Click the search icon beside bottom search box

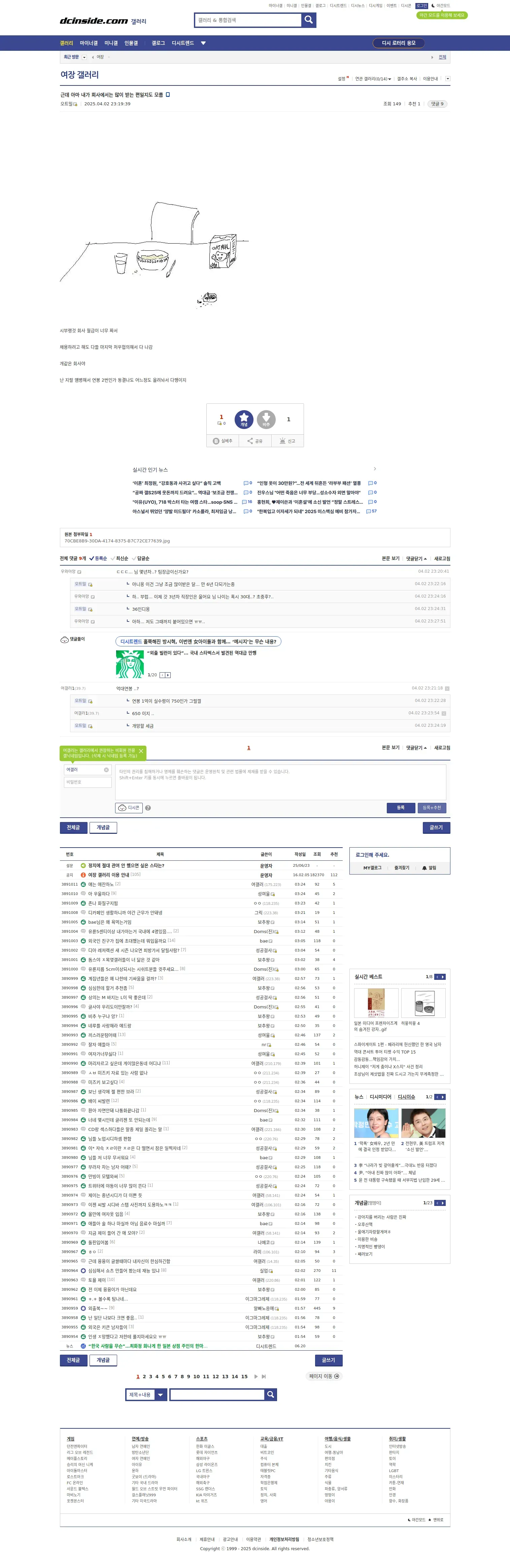point(271,1394)
